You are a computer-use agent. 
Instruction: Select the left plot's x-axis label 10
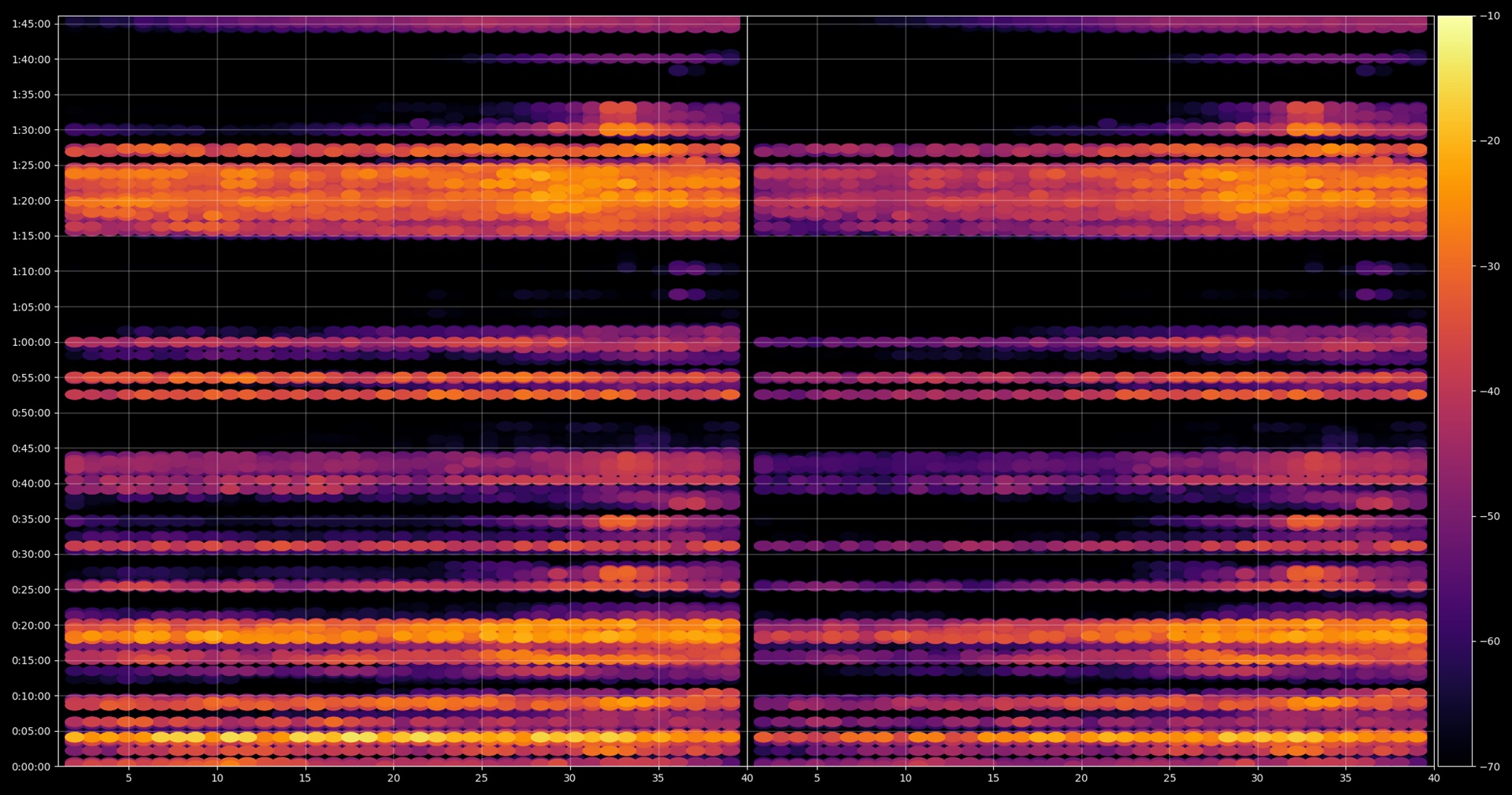point(217,778)
